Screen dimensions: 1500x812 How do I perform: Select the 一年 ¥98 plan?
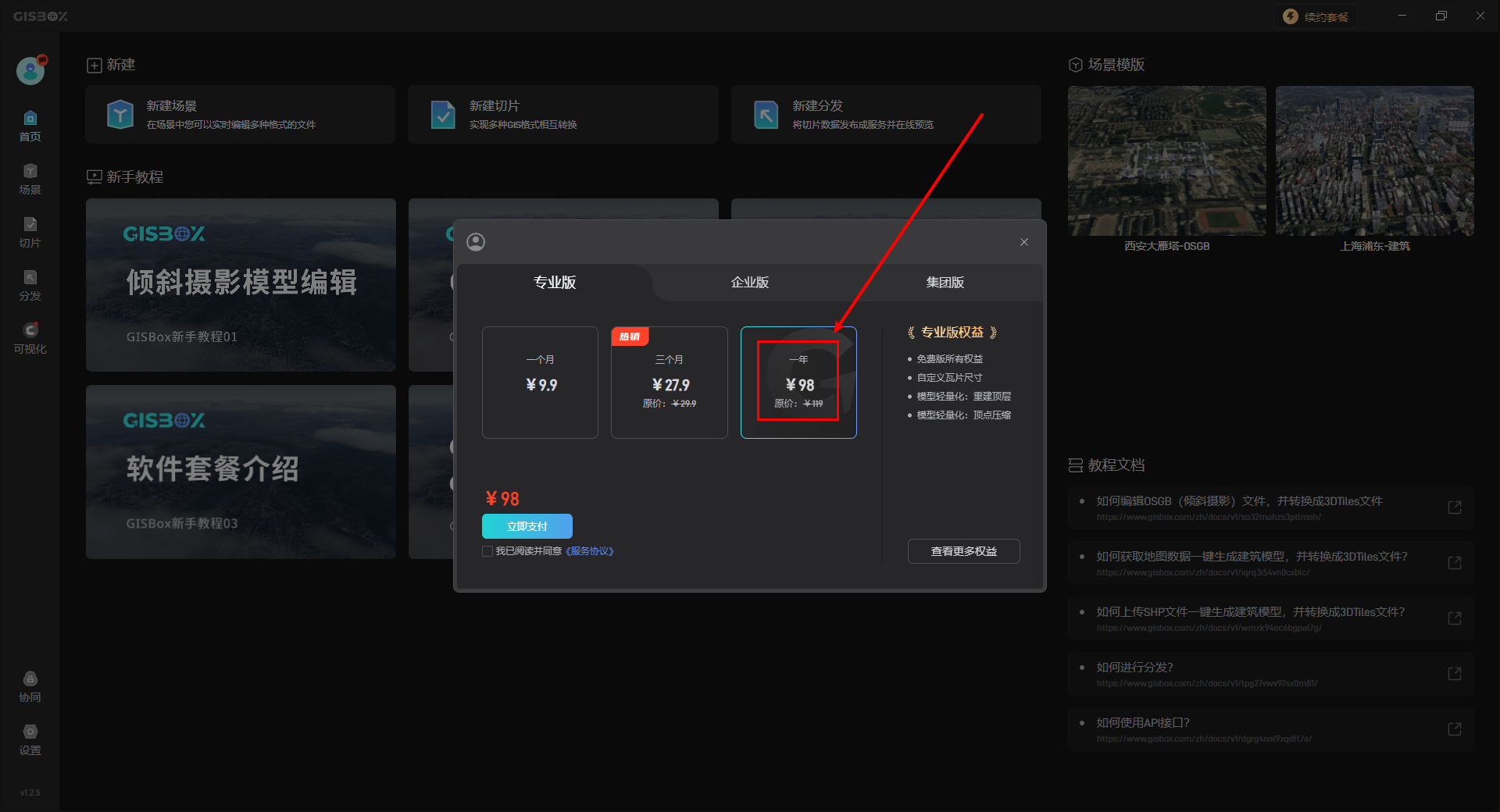pyautogui.click(x=798, y=383)
